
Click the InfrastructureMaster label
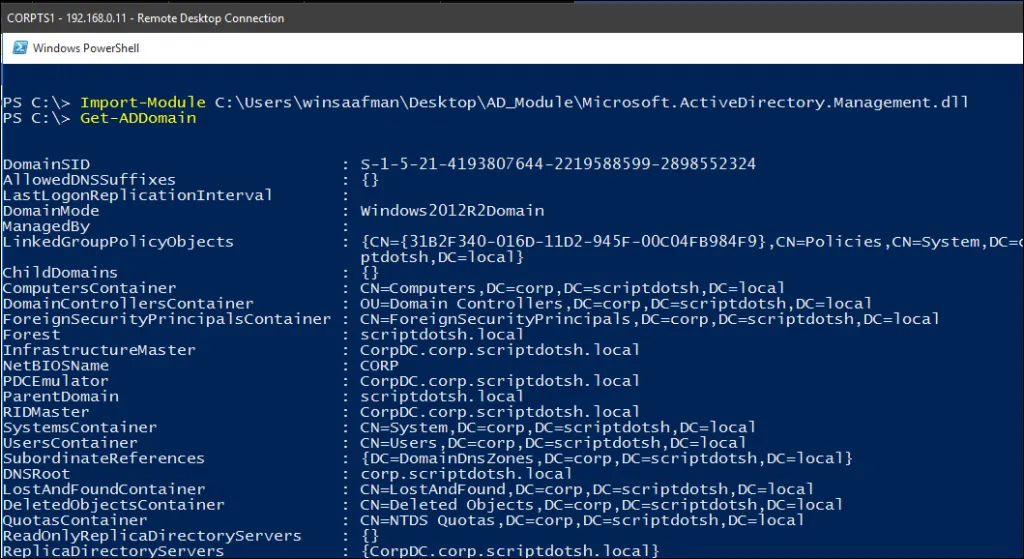click(99, 350)
